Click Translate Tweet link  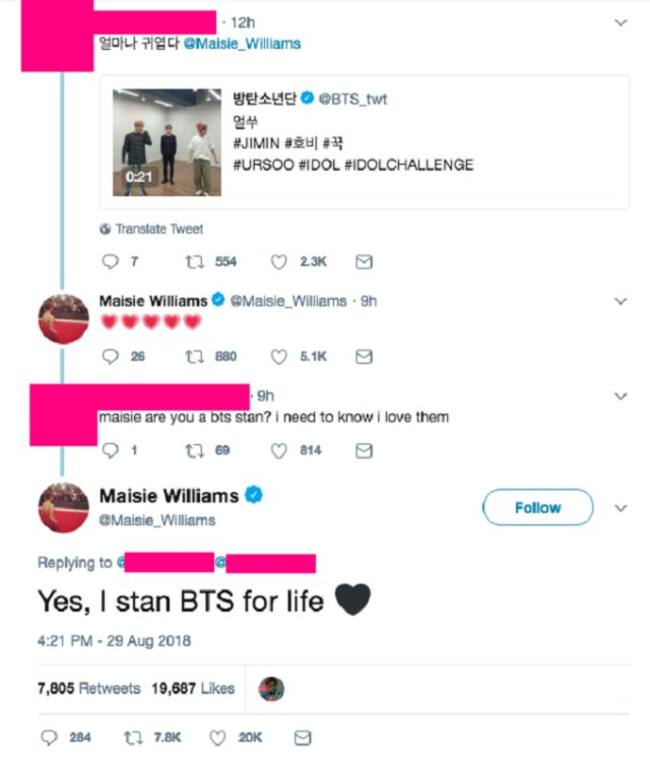[x=152, y=229]
